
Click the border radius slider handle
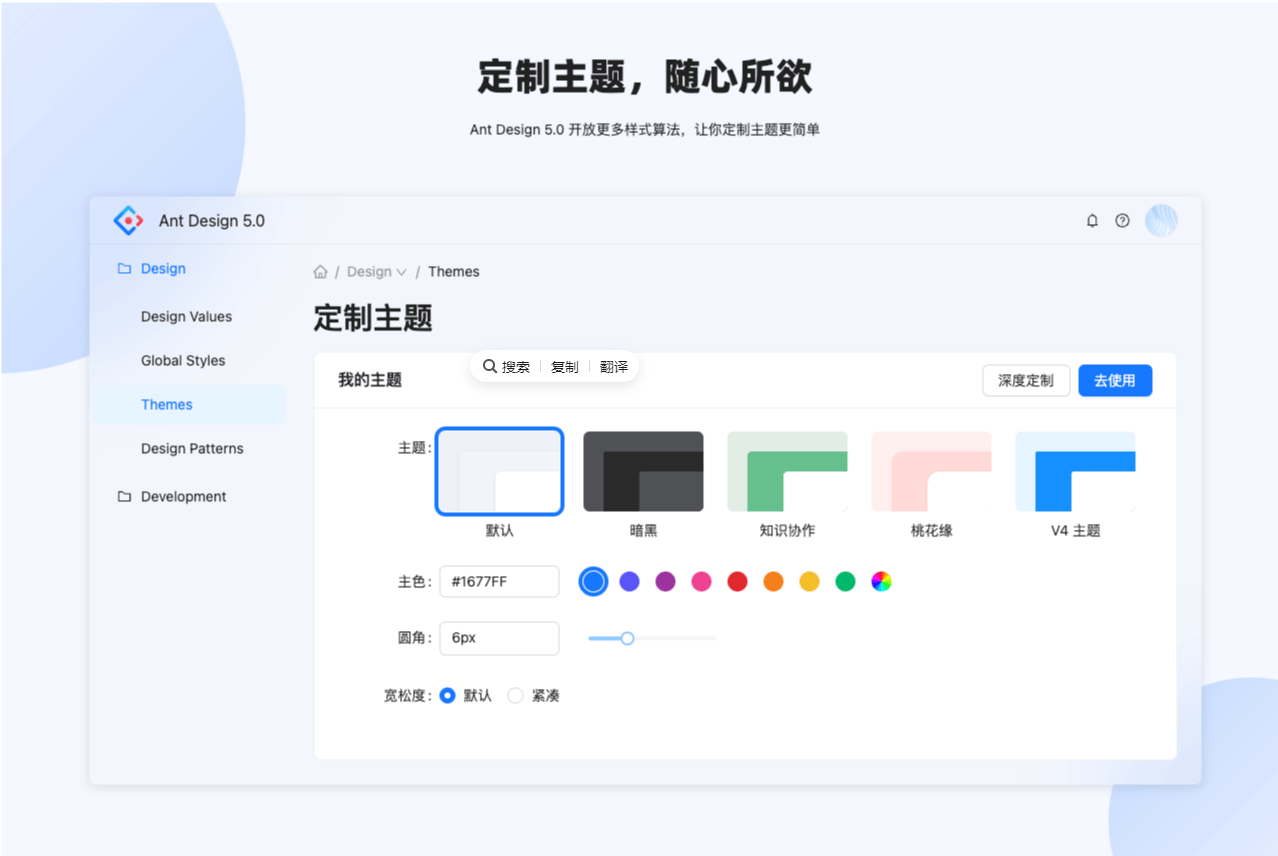(627, 638)
